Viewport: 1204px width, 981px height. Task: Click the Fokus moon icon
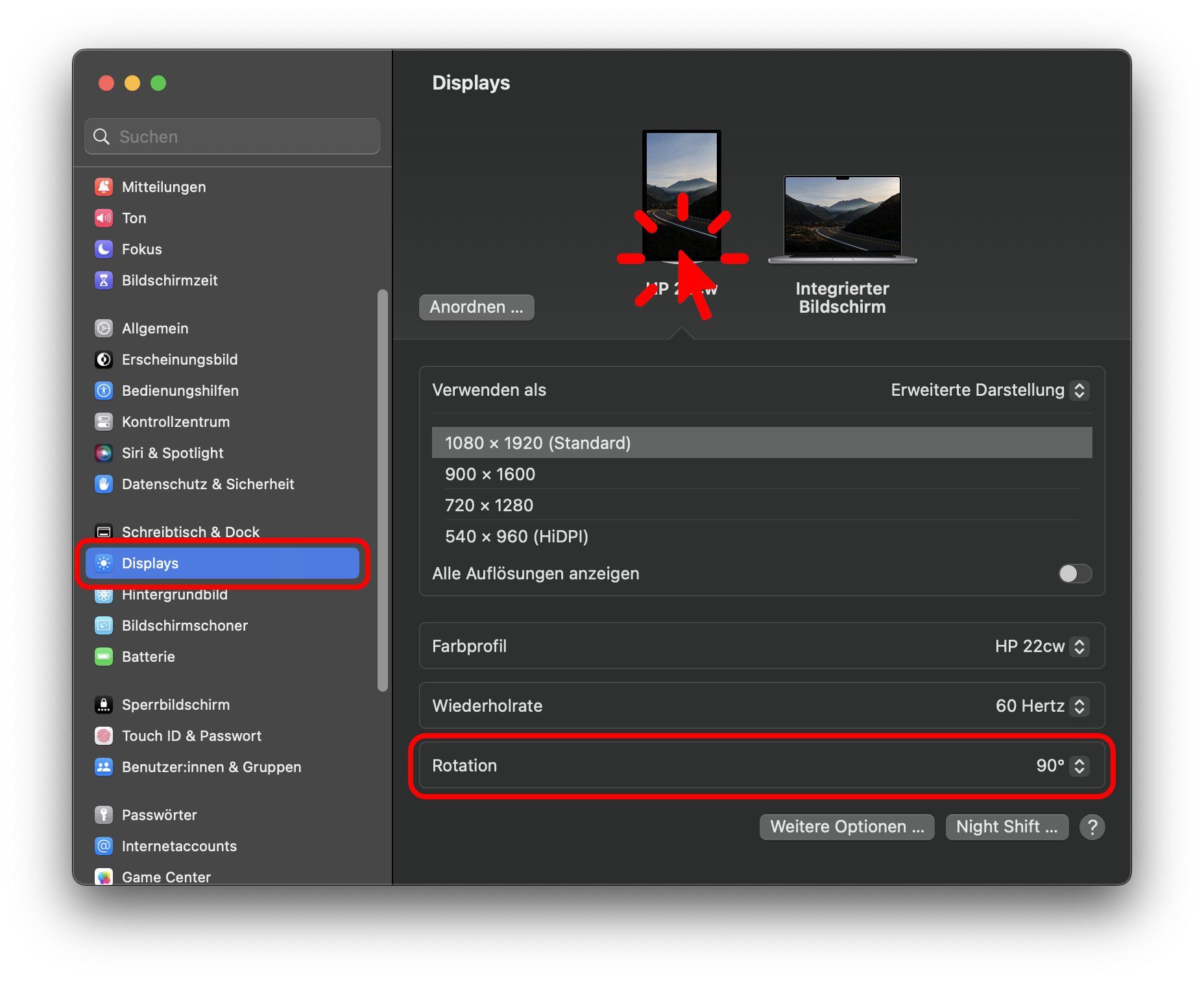point(104,249)
